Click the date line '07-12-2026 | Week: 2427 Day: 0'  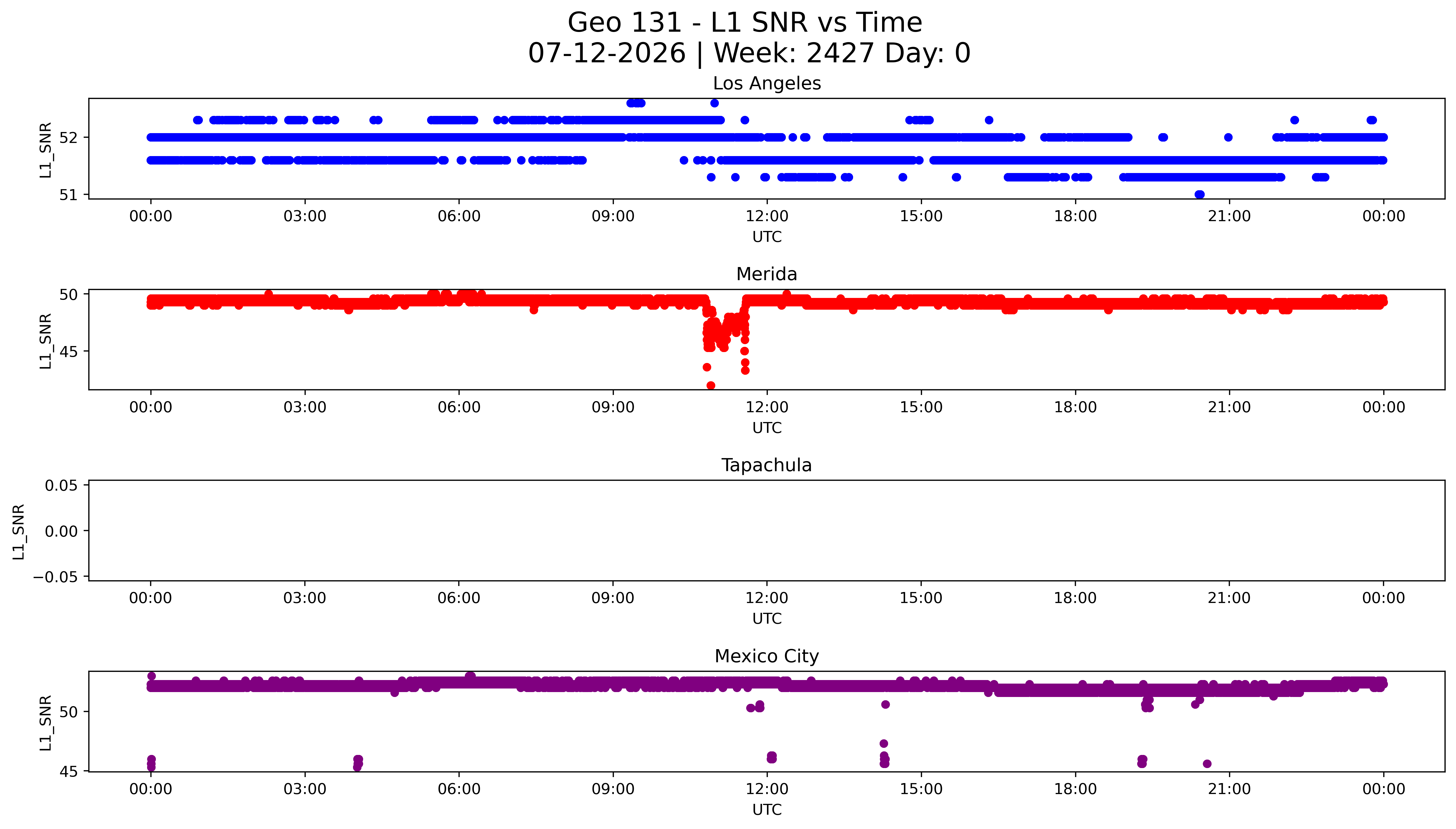point(749,54)
